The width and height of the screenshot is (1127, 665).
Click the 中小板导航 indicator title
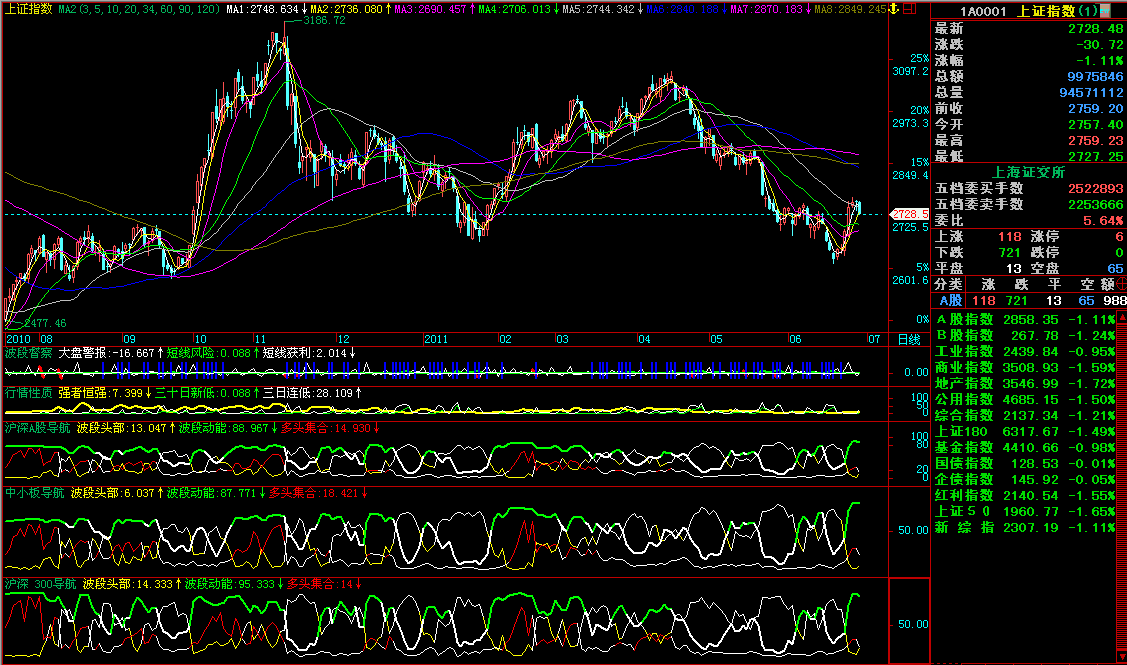coord(34,493)
